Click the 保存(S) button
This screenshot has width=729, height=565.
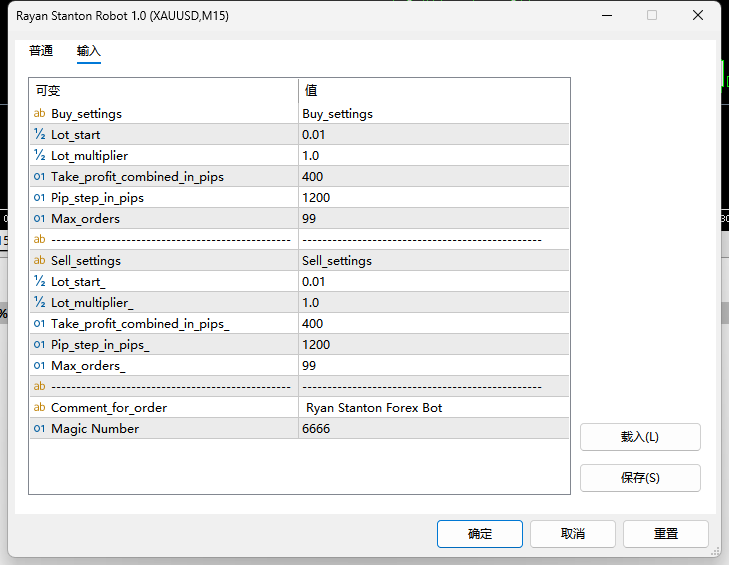[x=640, y=478]
